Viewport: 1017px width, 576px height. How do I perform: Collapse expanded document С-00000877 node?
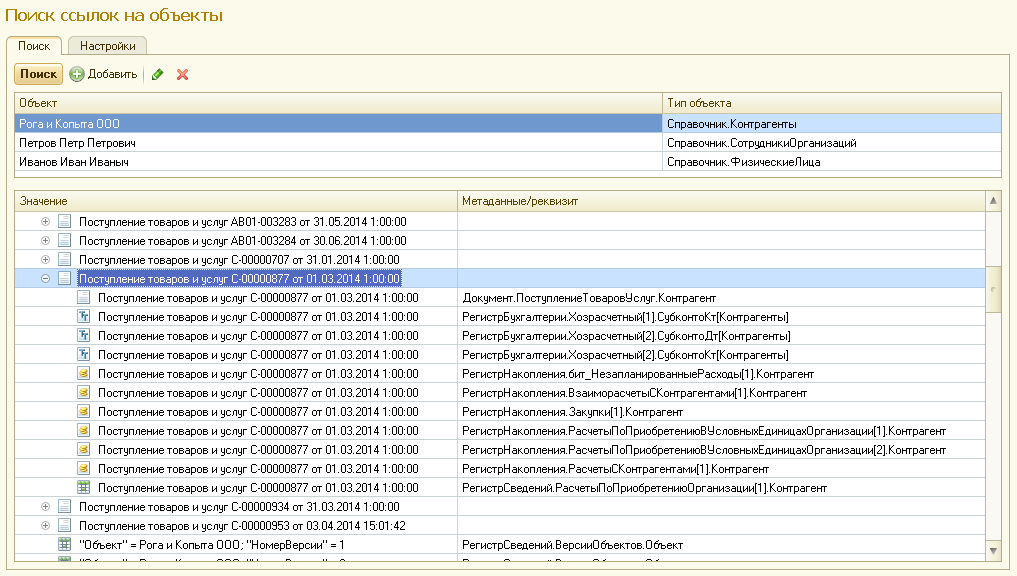[x=45, y=279]
